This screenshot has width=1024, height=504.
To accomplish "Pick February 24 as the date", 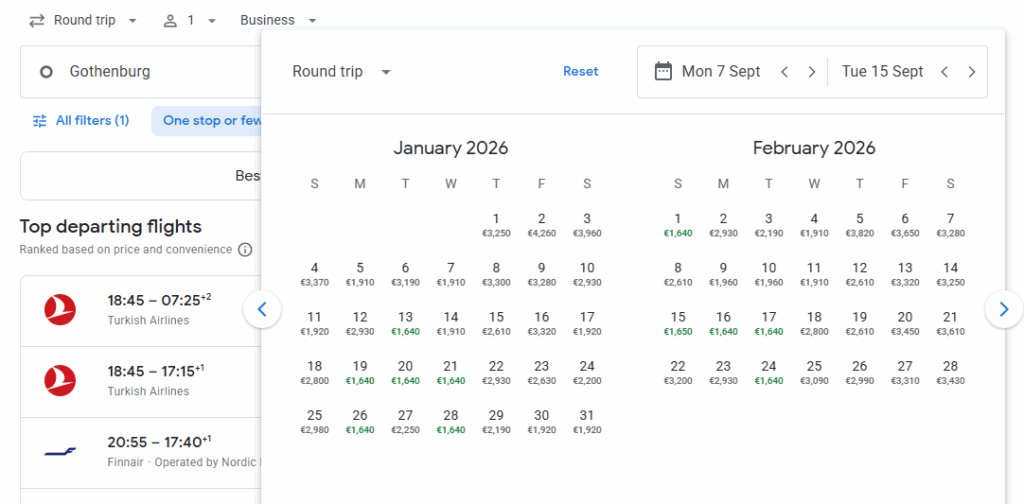I will [x=769, y=372].
